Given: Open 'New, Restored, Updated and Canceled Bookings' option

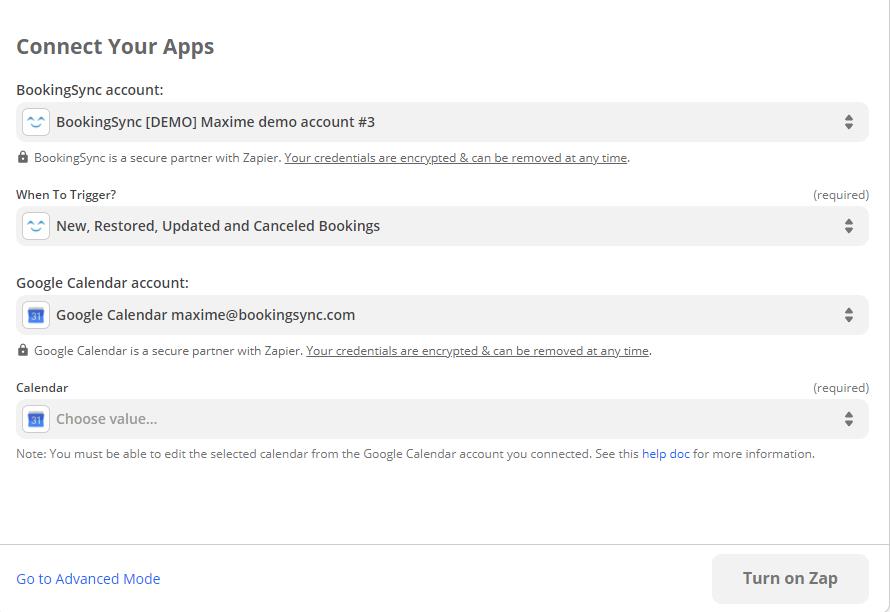Looking at the screenshot, I should pyautogui.click(x=218, y=226).
